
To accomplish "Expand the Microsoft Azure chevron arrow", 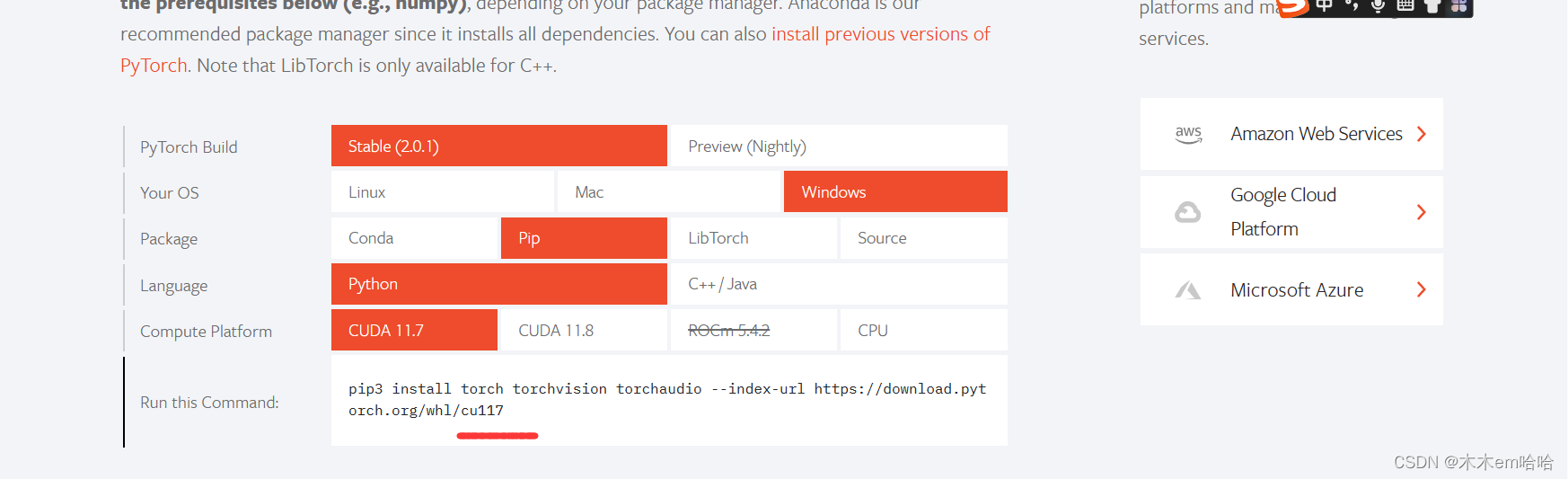I will [1422, 289].
